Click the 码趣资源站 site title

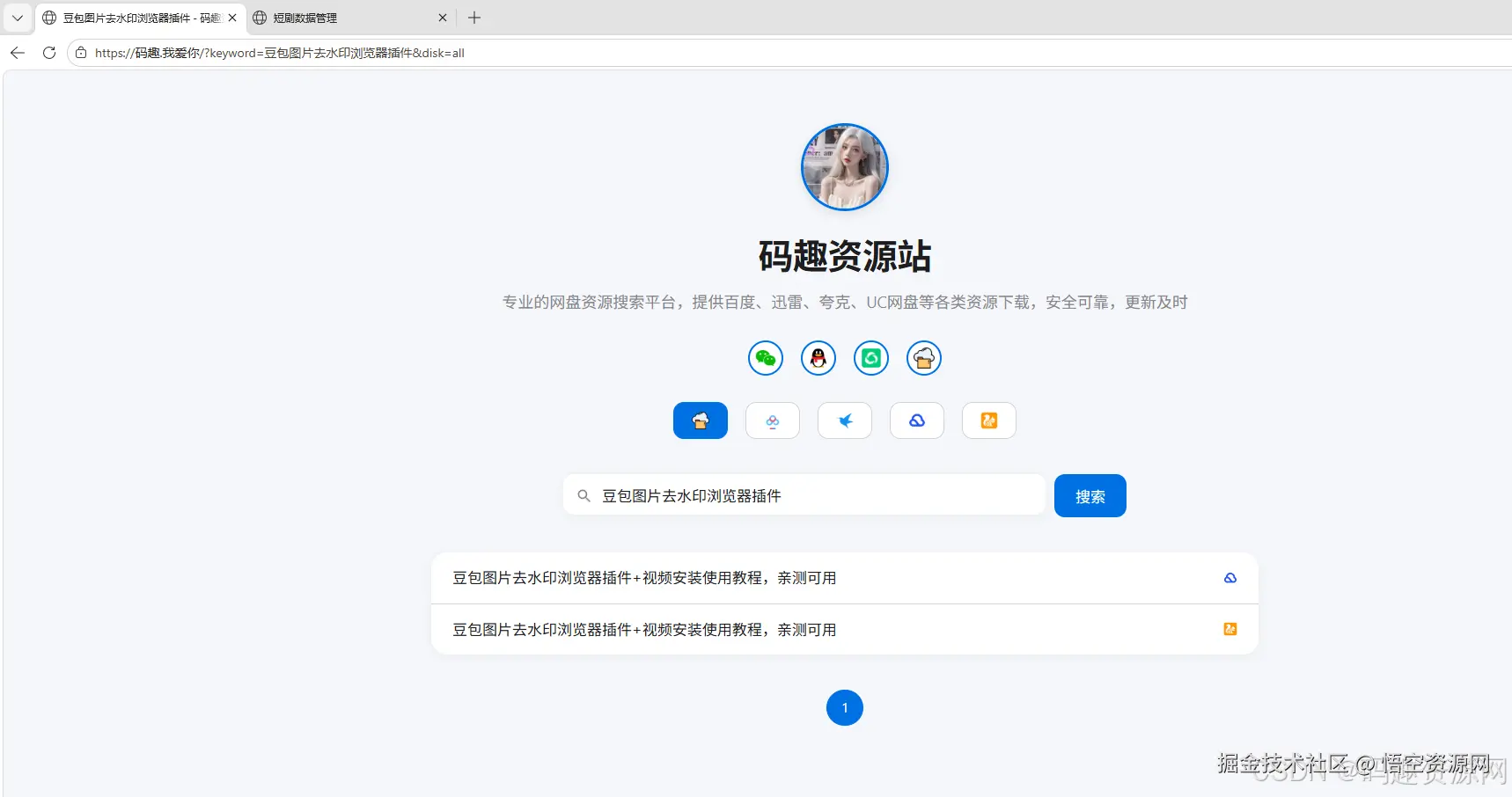click(x=845, y=256)
